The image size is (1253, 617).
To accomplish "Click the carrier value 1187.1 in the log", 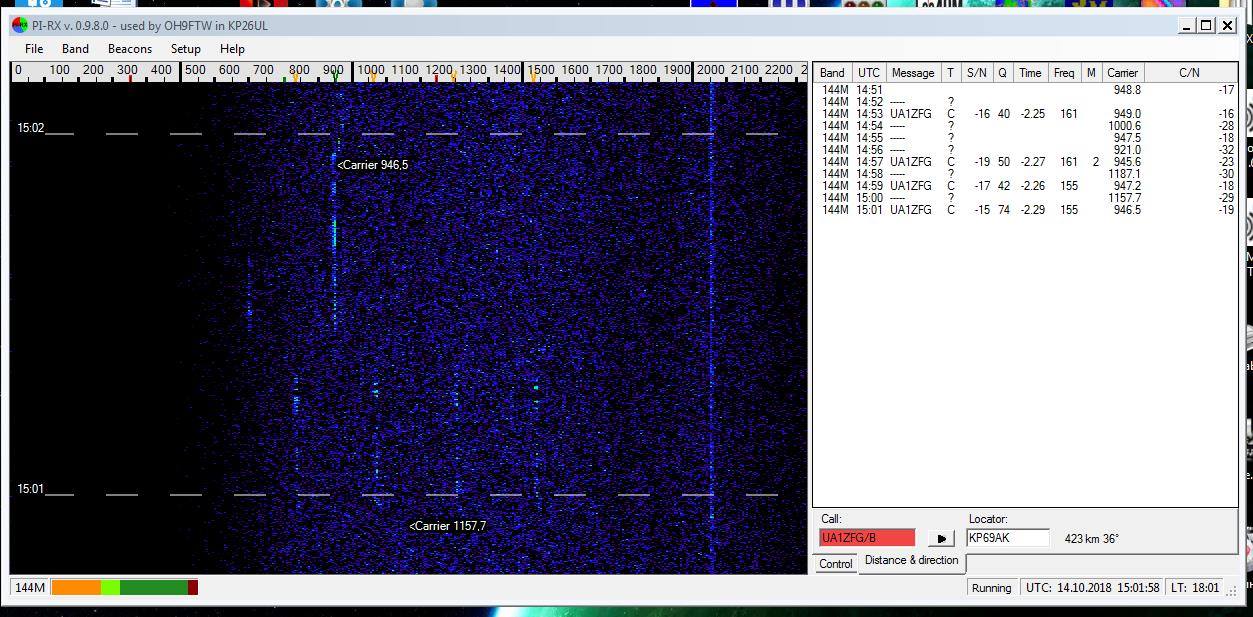I will coord(1124,174).
